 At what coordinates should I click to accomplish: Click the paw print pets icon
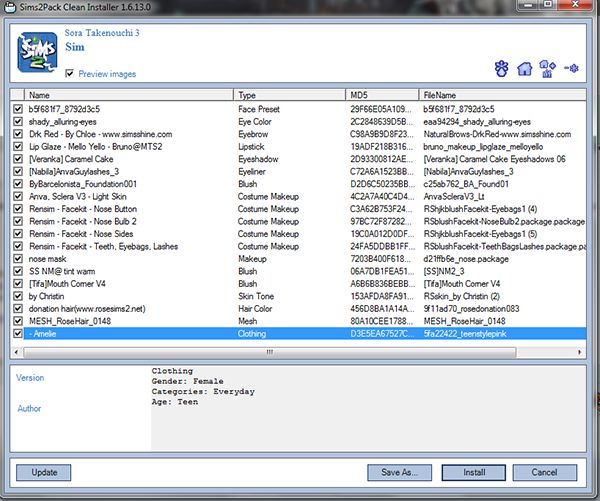502,69
